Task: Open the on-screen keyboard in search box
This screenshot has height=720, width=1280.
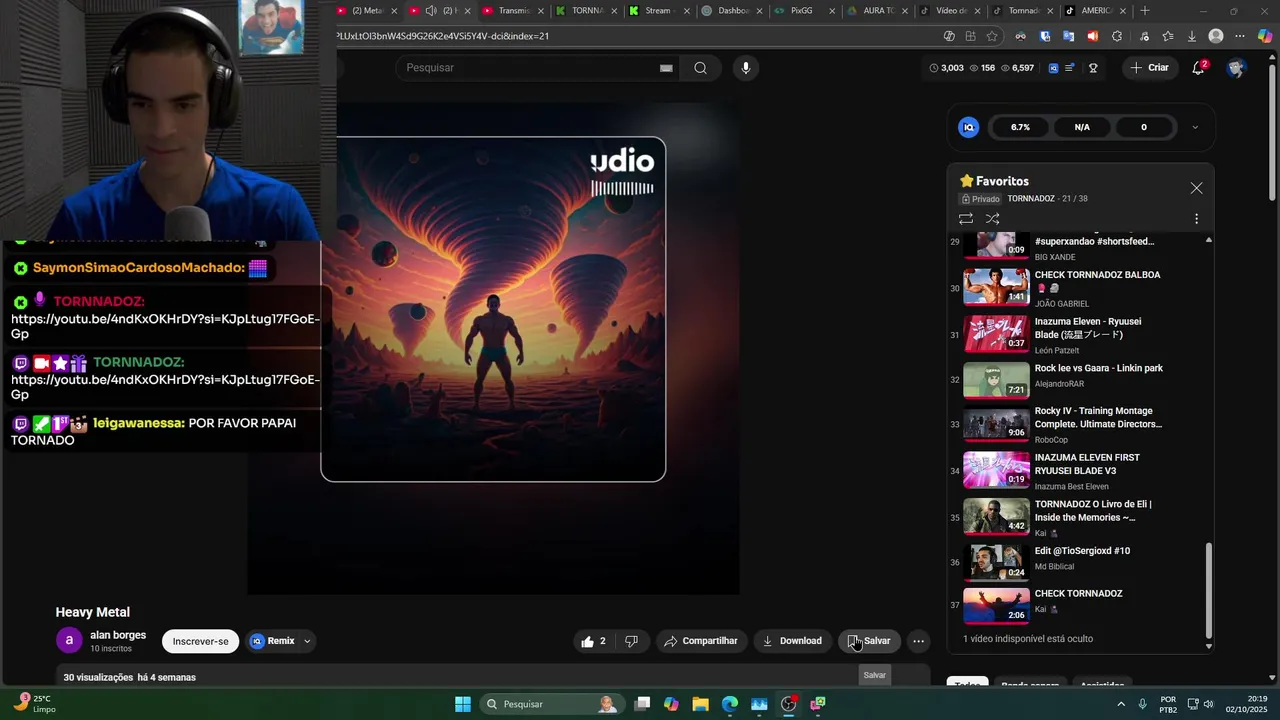Action: click(x=666, y=68)
